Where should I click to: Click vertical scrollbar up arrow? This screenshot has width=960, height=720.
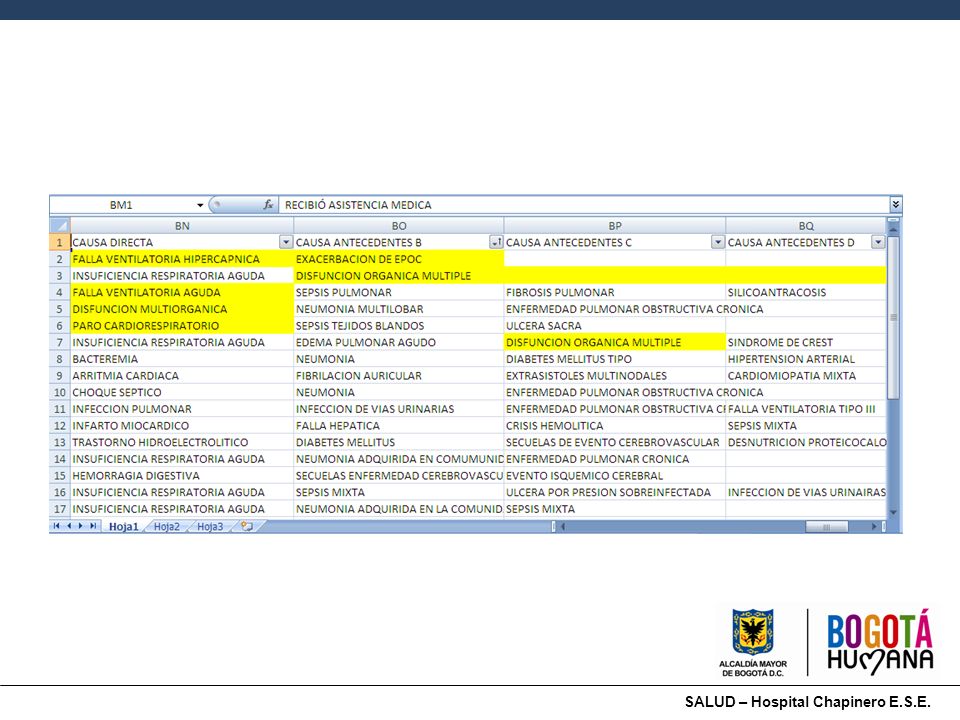(893, 228)
